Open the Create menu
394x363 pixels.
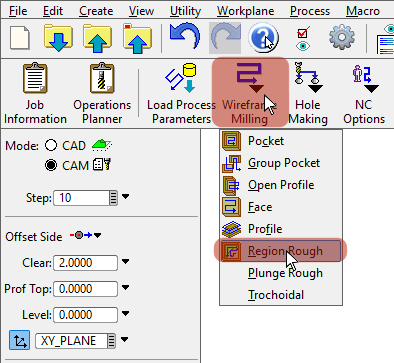(x=96, y=11)
